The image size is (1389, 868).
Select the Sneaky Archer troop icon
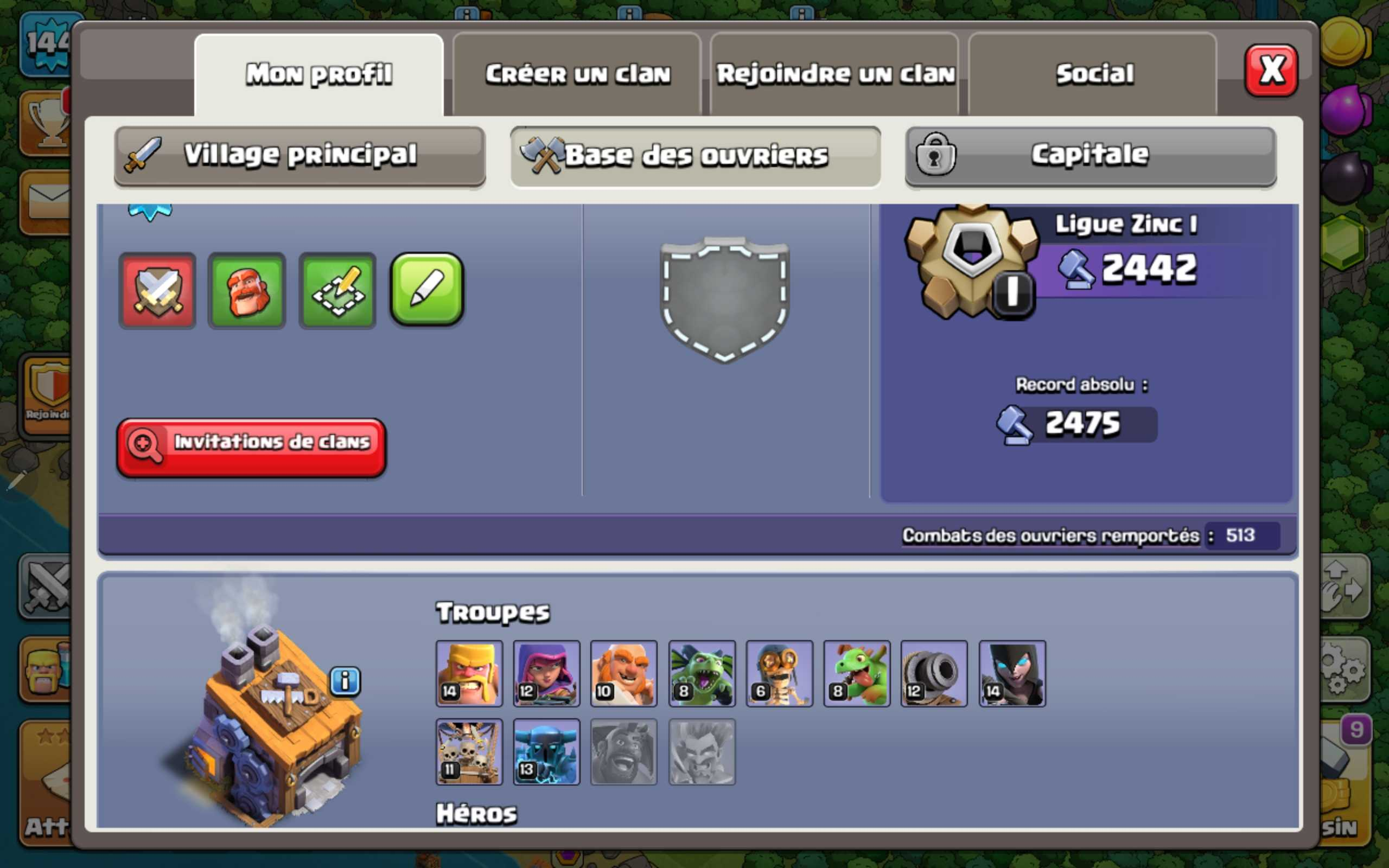[x=546, y=673]
